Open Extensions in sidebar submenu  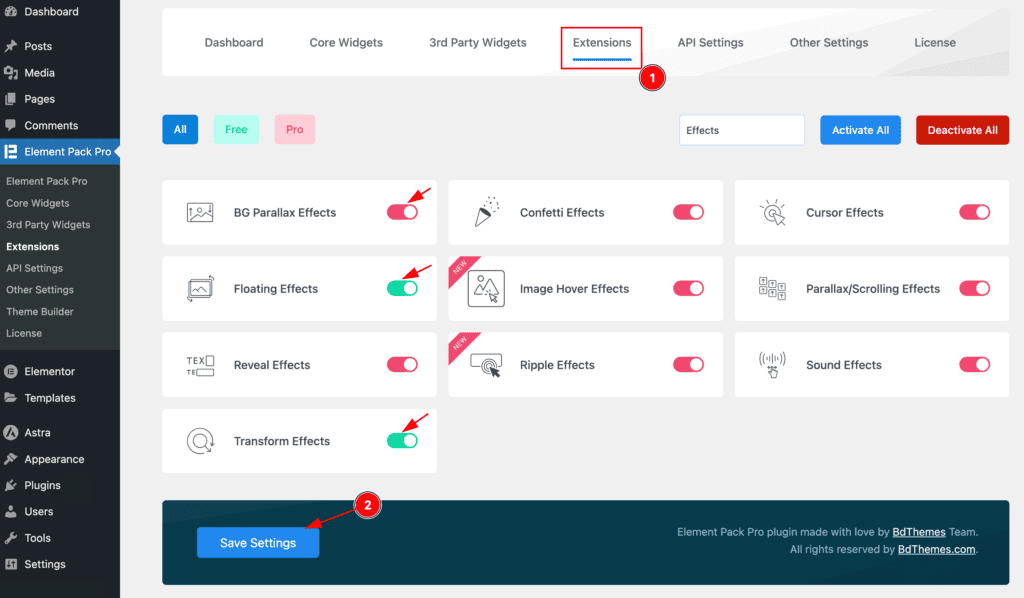33,247
